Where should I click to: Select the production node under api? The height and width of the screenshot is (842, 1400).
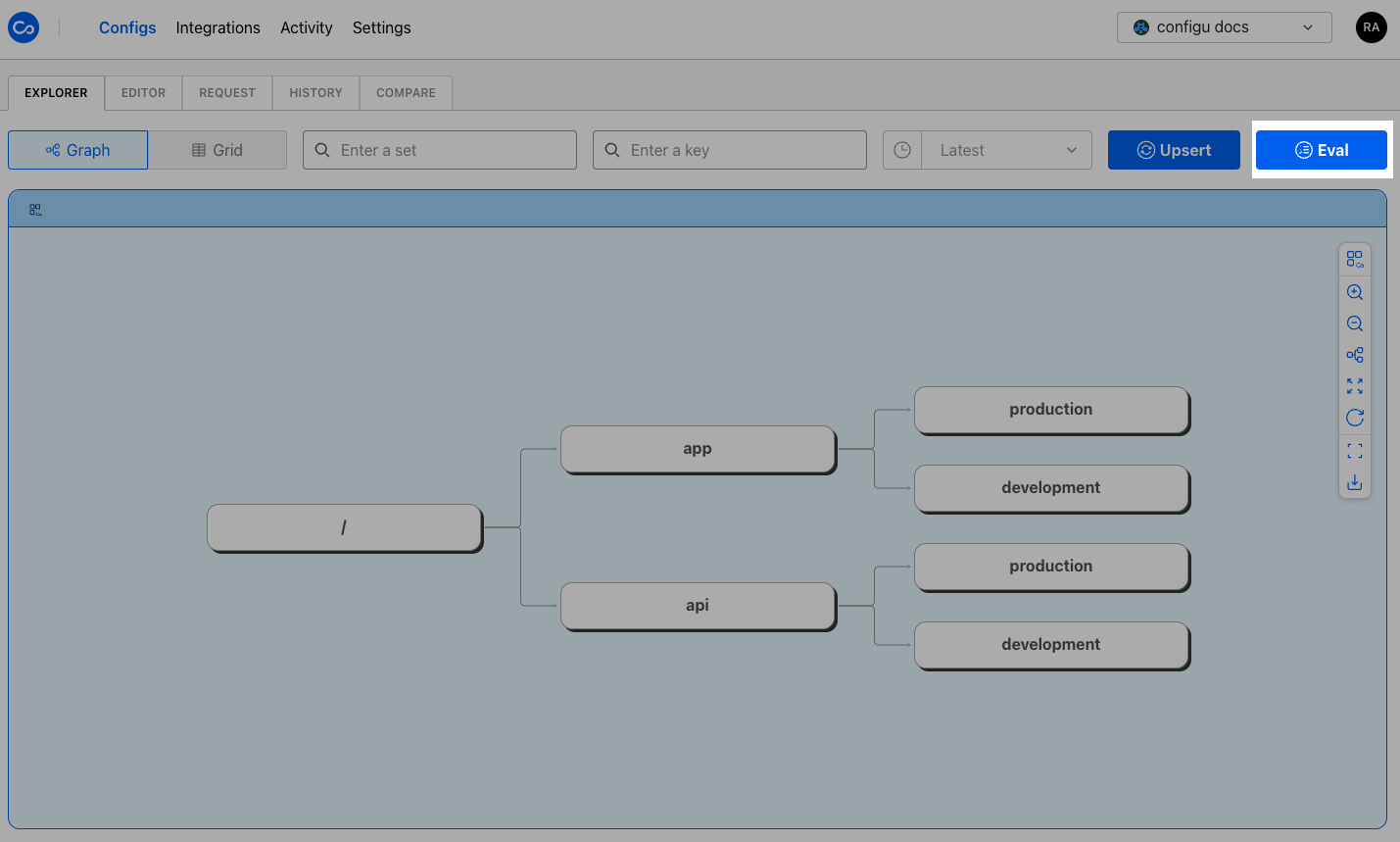1052,568
